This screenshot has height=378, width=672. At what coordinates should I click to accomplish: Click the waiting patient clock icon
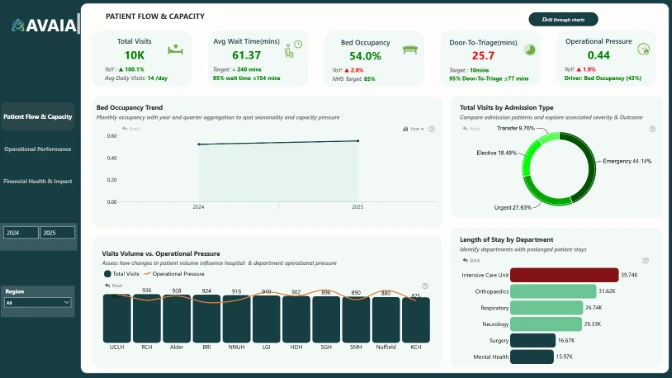pyautogui.click(x=293, y=49)
